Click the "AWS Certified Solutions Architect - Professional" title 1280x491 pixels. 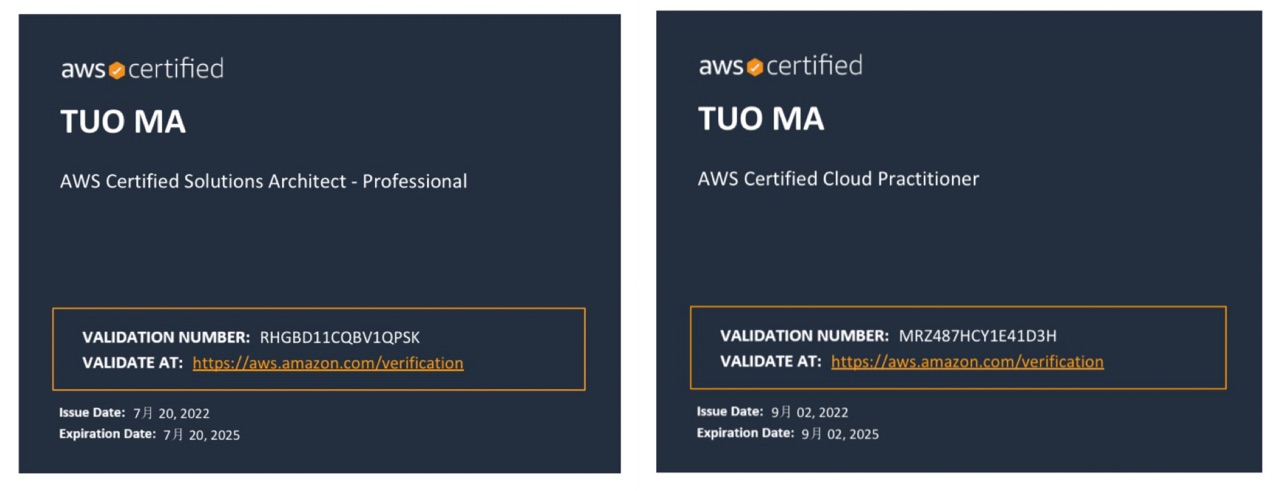(x=263, y=181)
